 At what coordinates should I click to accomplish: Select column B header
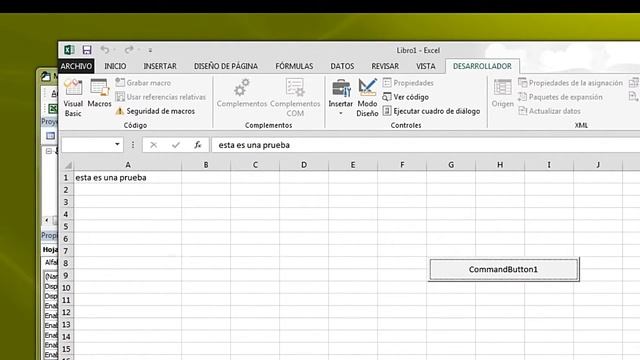(x=206, y=165)
